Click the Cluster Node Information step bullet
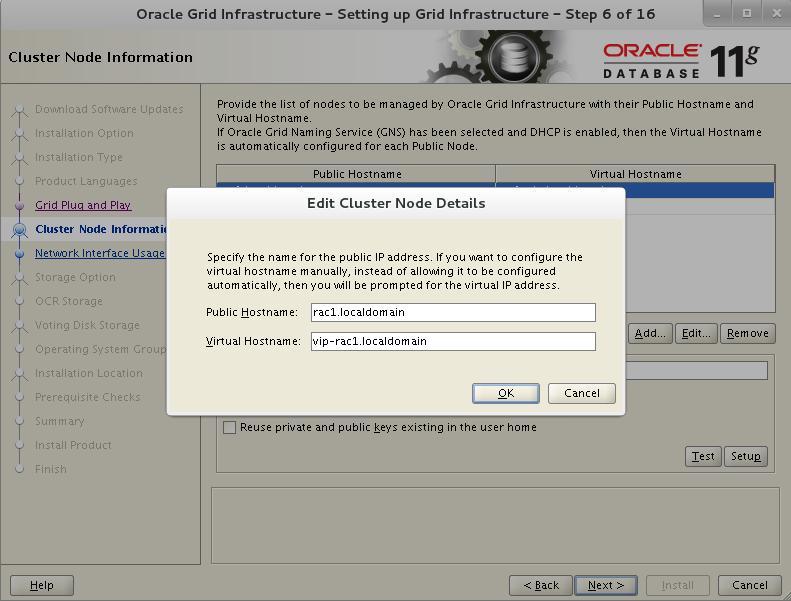This screenshot has width=791, height=601. pos(19,230)
